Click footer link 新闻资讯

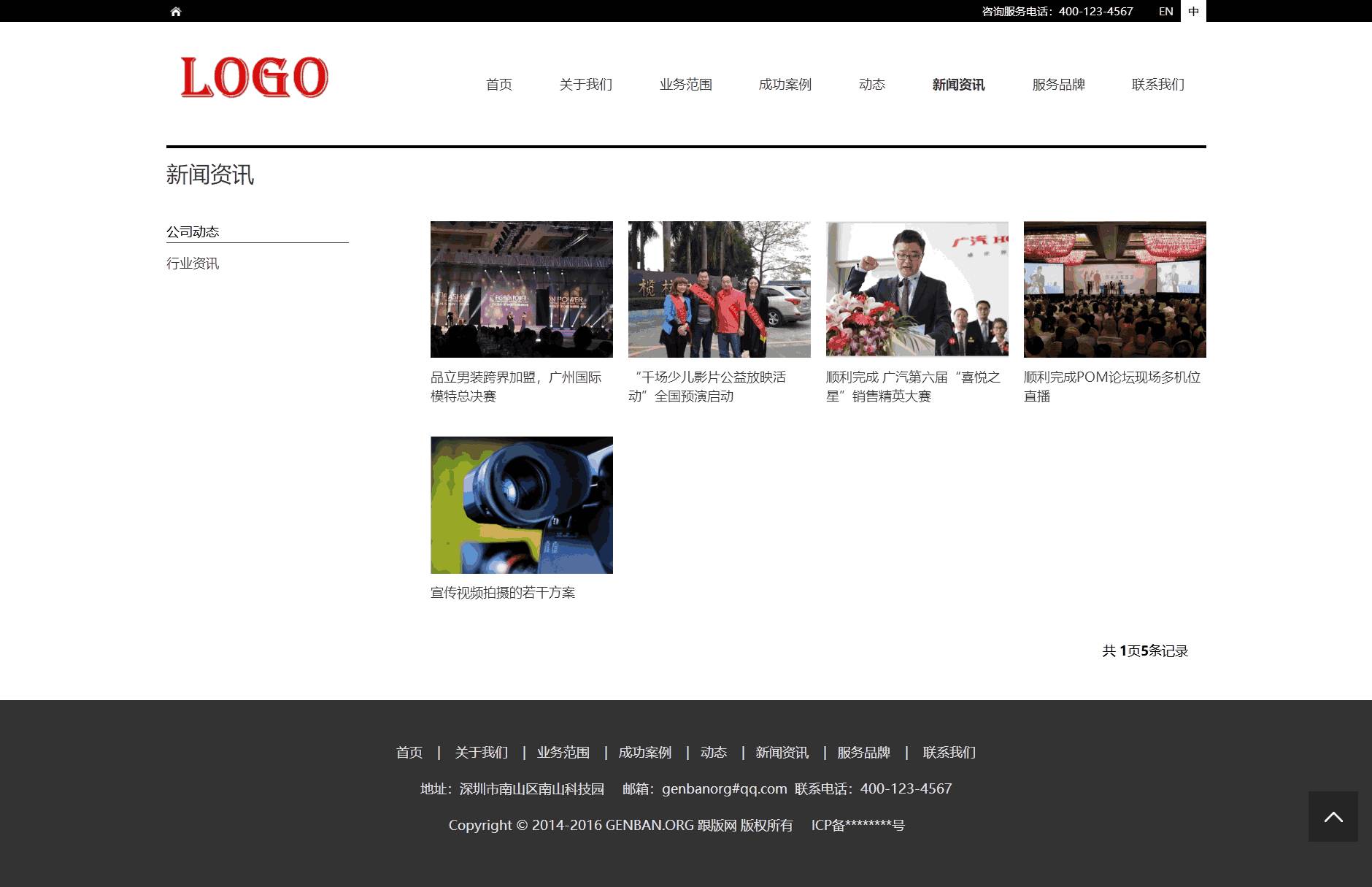(x=782, y=753)
